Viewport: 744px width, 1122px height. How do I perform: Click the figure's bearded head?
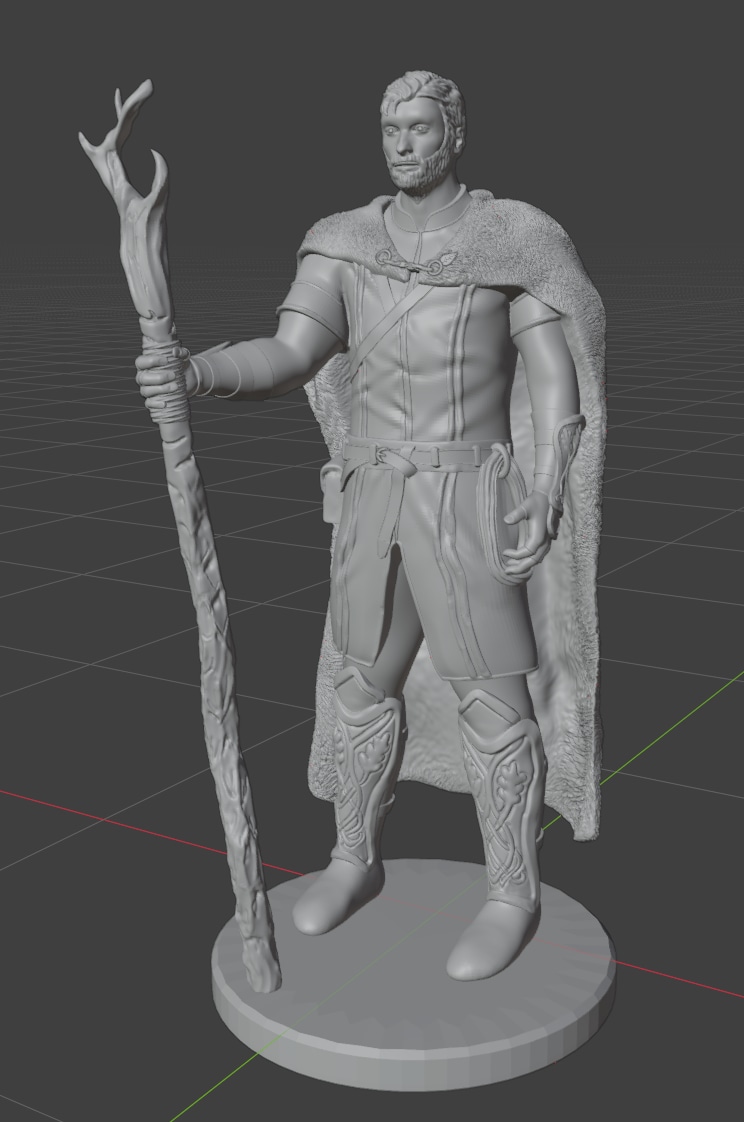422,133
